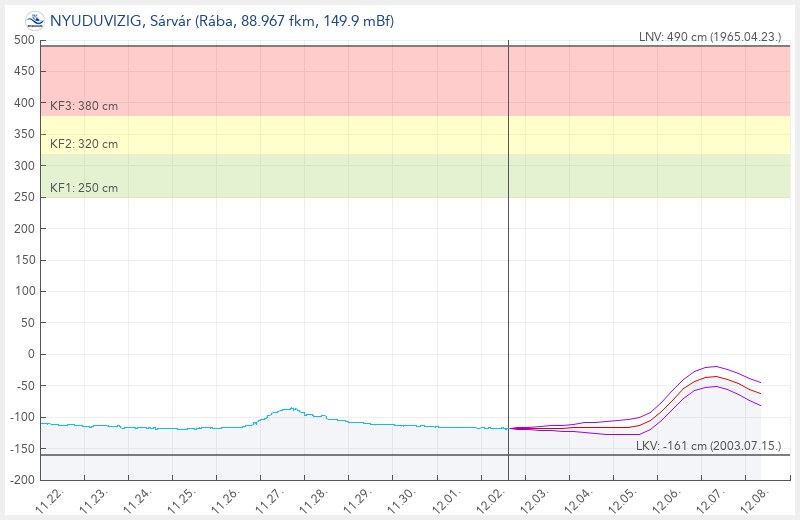Viewport: 800px width, 520px height.
Task: Click the blue measured line peak near 11.27.
Action: coord(291,408)
